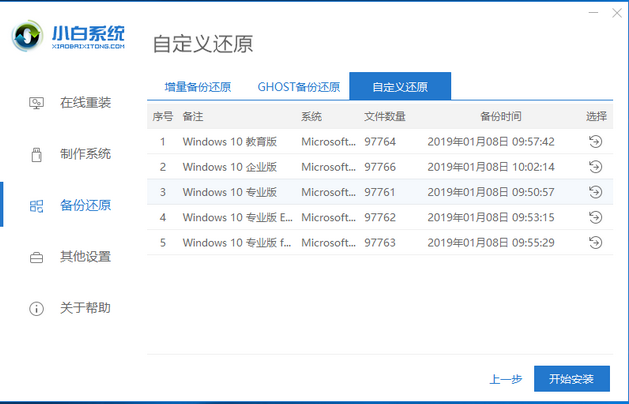Click the 文件数量 column header
Screen dimensions: 629x404
(385, 117)
